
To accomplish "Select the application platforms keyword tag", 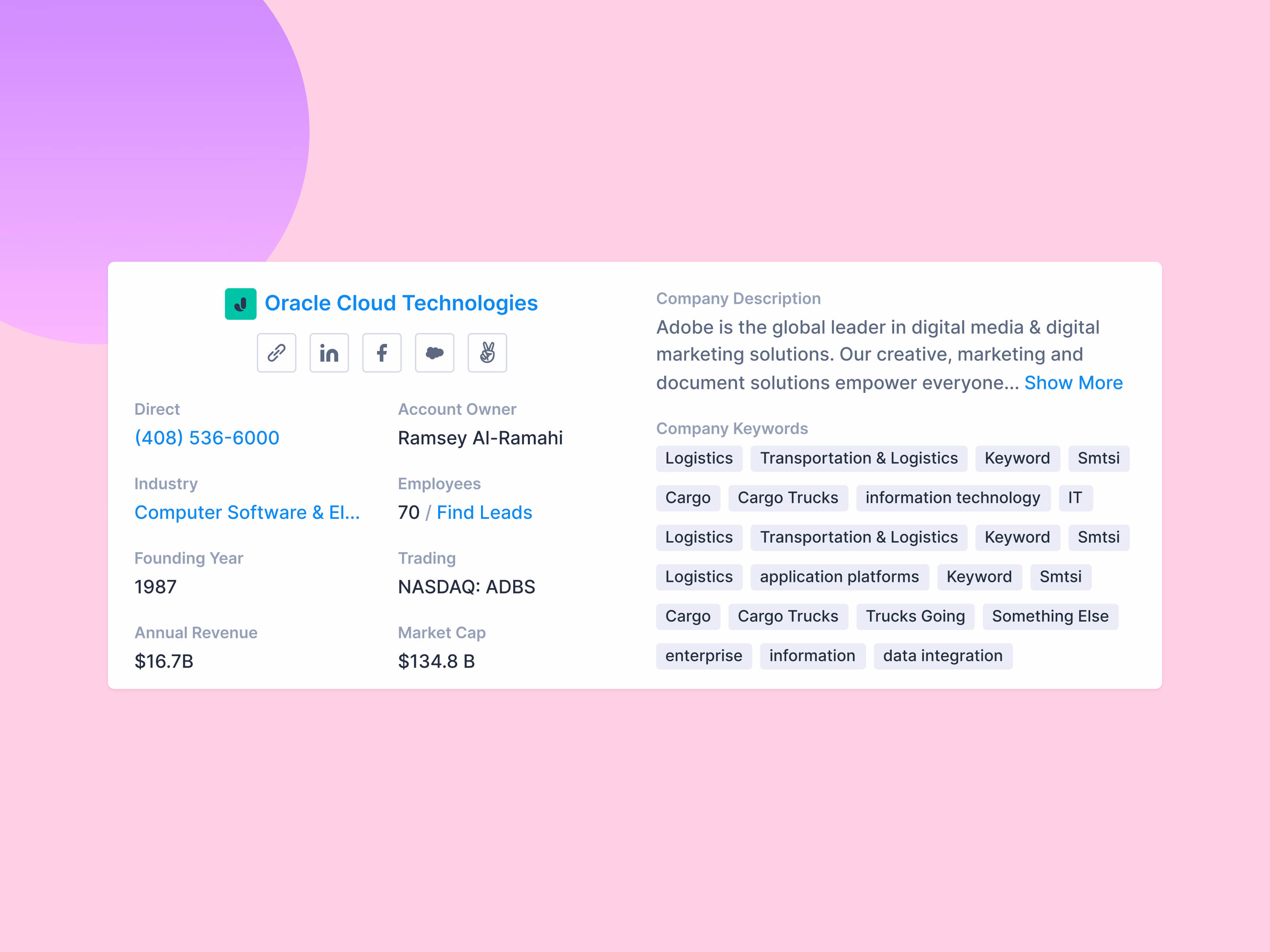I will coord(839,577).
